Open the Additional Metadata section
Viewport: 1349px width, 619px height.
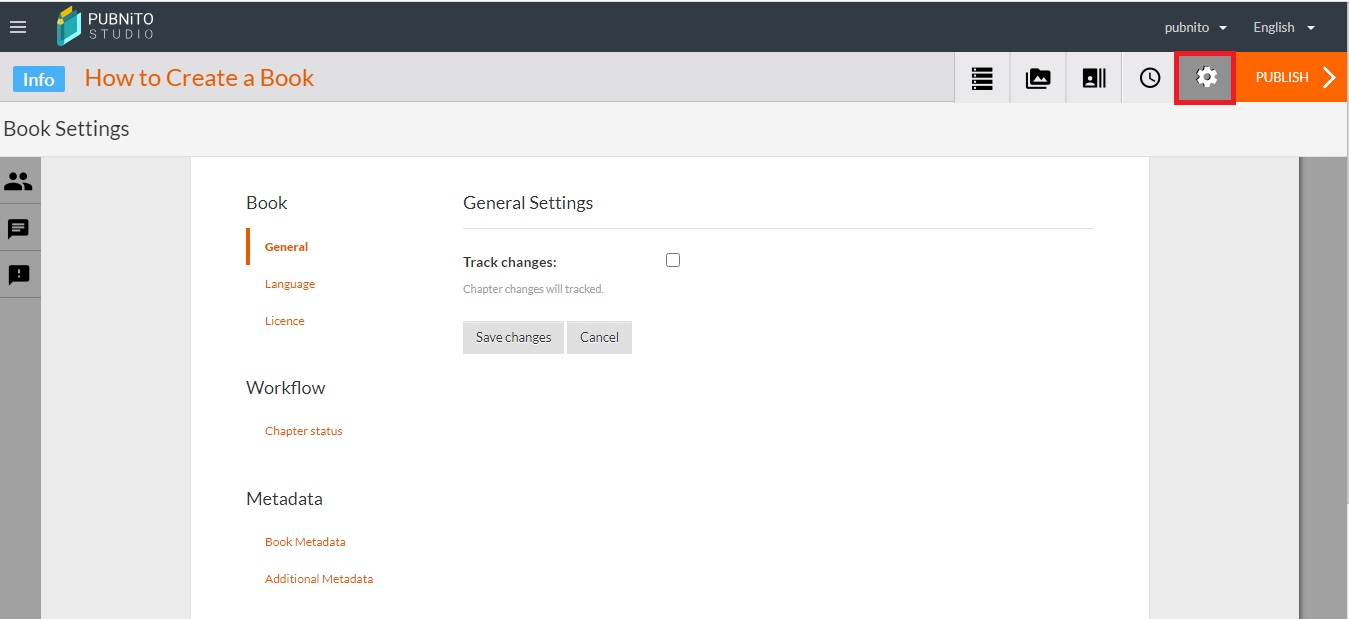pos(319,579)
